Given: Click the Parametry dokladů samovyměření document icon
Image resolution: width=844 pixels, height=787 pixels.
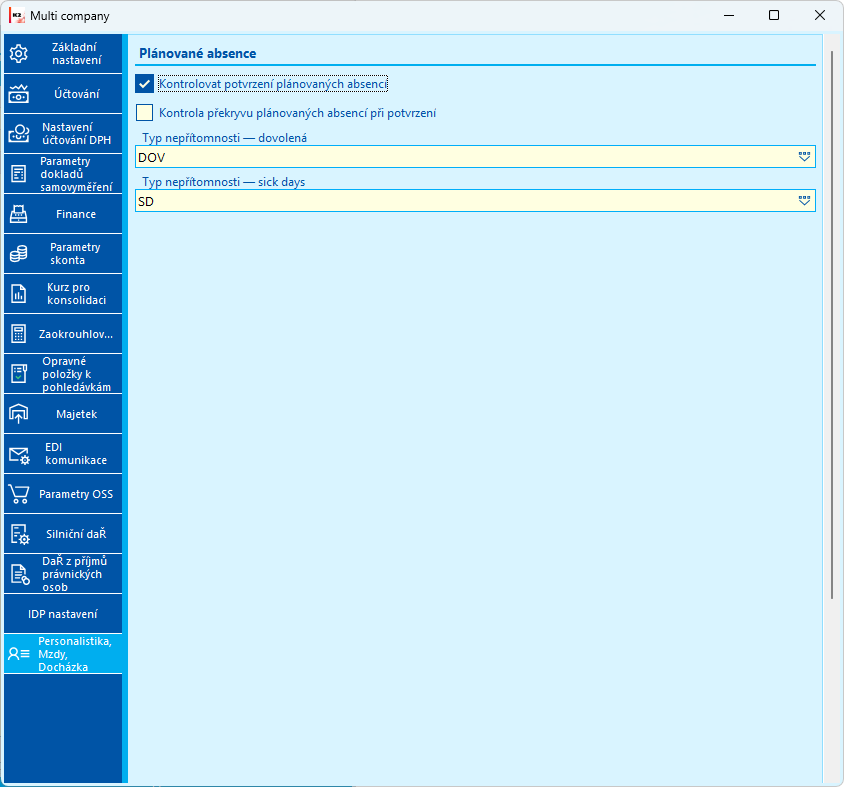Looking at the screenshot, I should [19, 174].
